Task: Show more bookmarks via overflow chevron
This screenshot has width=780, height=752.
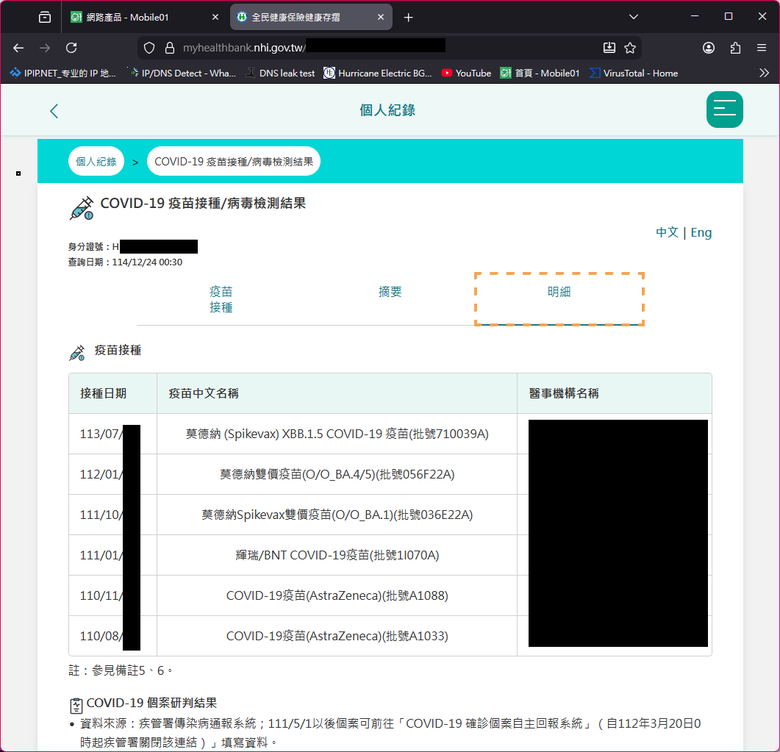Action: tap(764, 73)
